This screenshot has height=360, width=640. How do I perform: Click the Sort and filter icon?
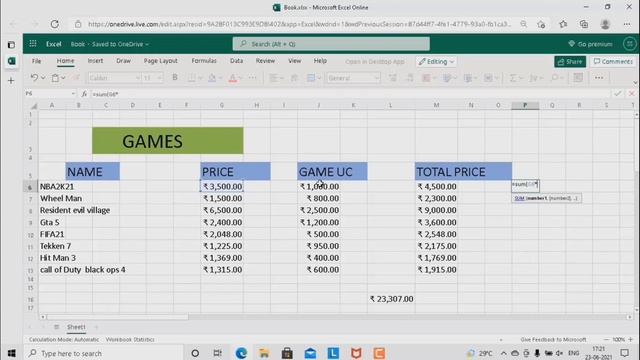[533, 78]
